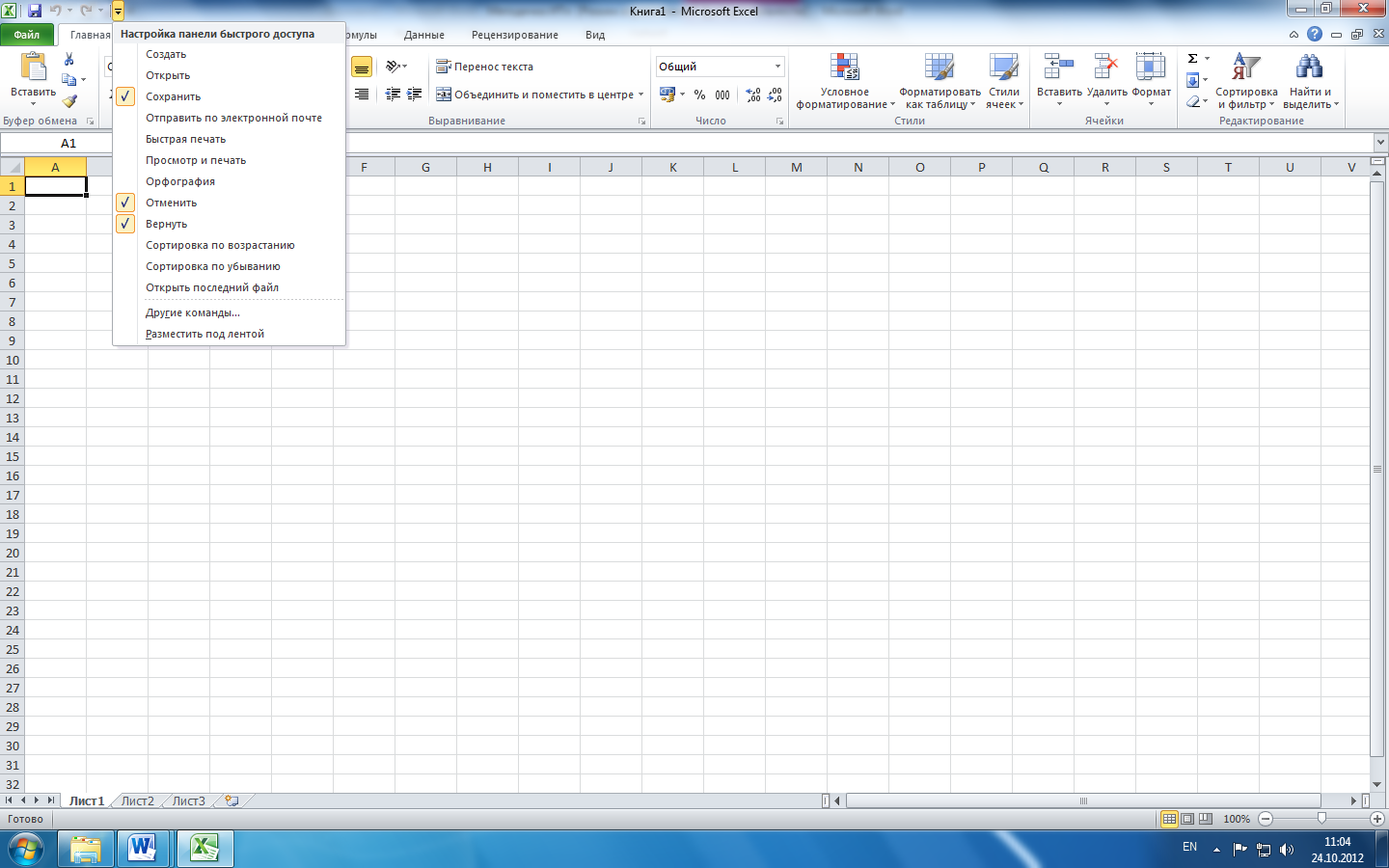Click Разместить под лентой menu entry
This screenshot has height=868, width=1389.
(230, 334)
